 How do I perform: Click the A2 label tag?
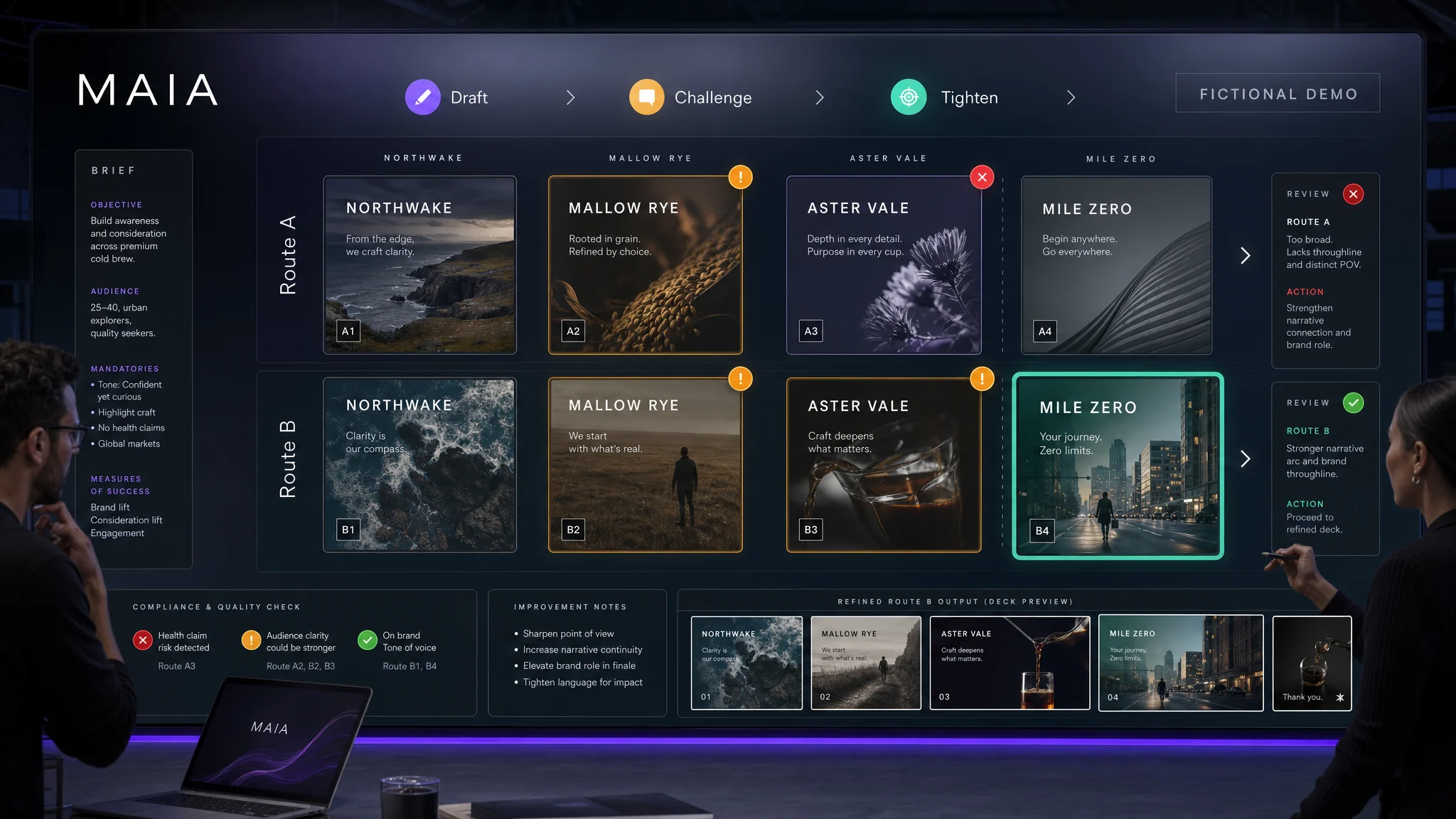[x=573, y=331]
